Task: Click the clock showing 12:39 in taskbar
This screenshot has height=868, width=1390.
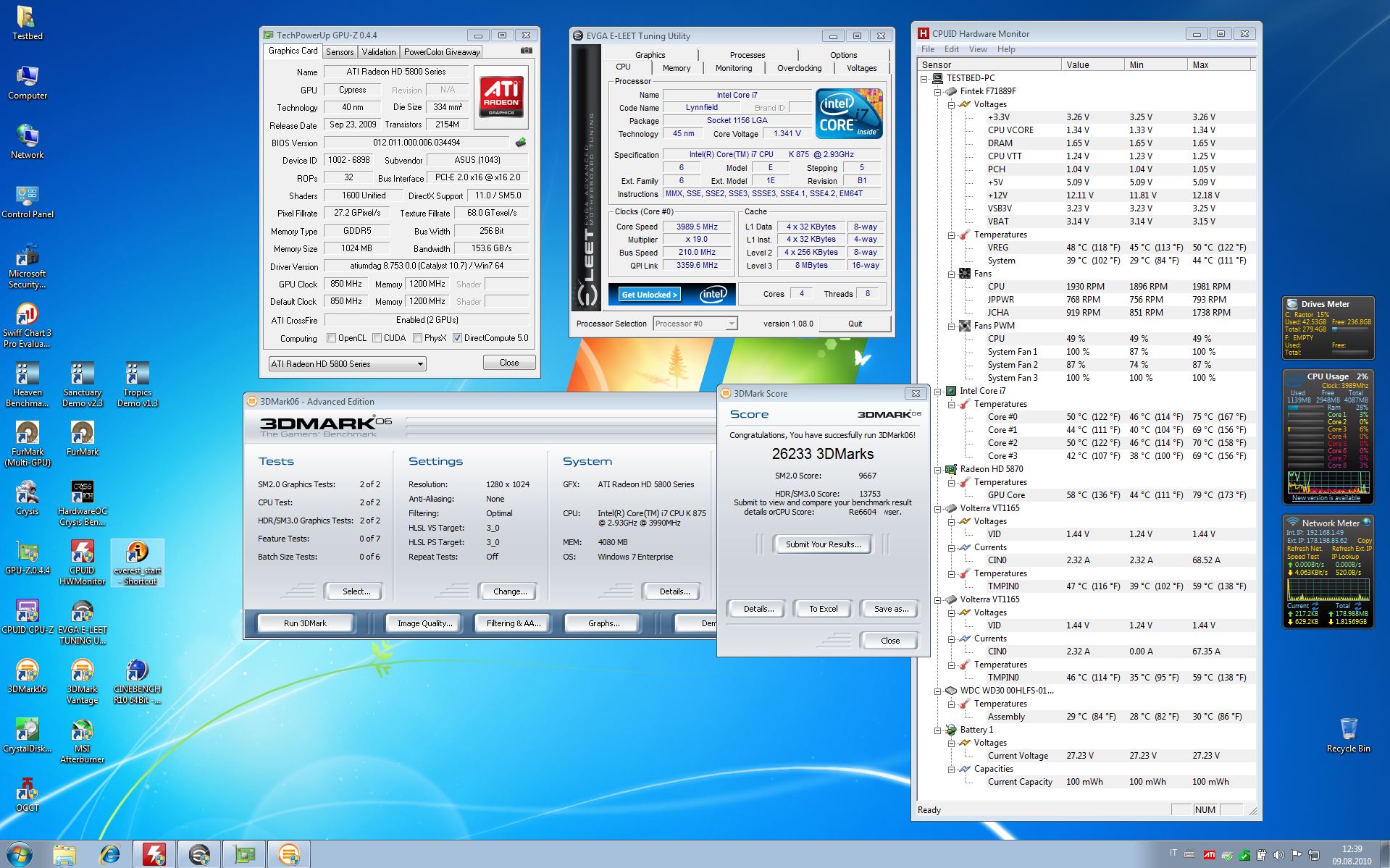Action: point(1352,849)
